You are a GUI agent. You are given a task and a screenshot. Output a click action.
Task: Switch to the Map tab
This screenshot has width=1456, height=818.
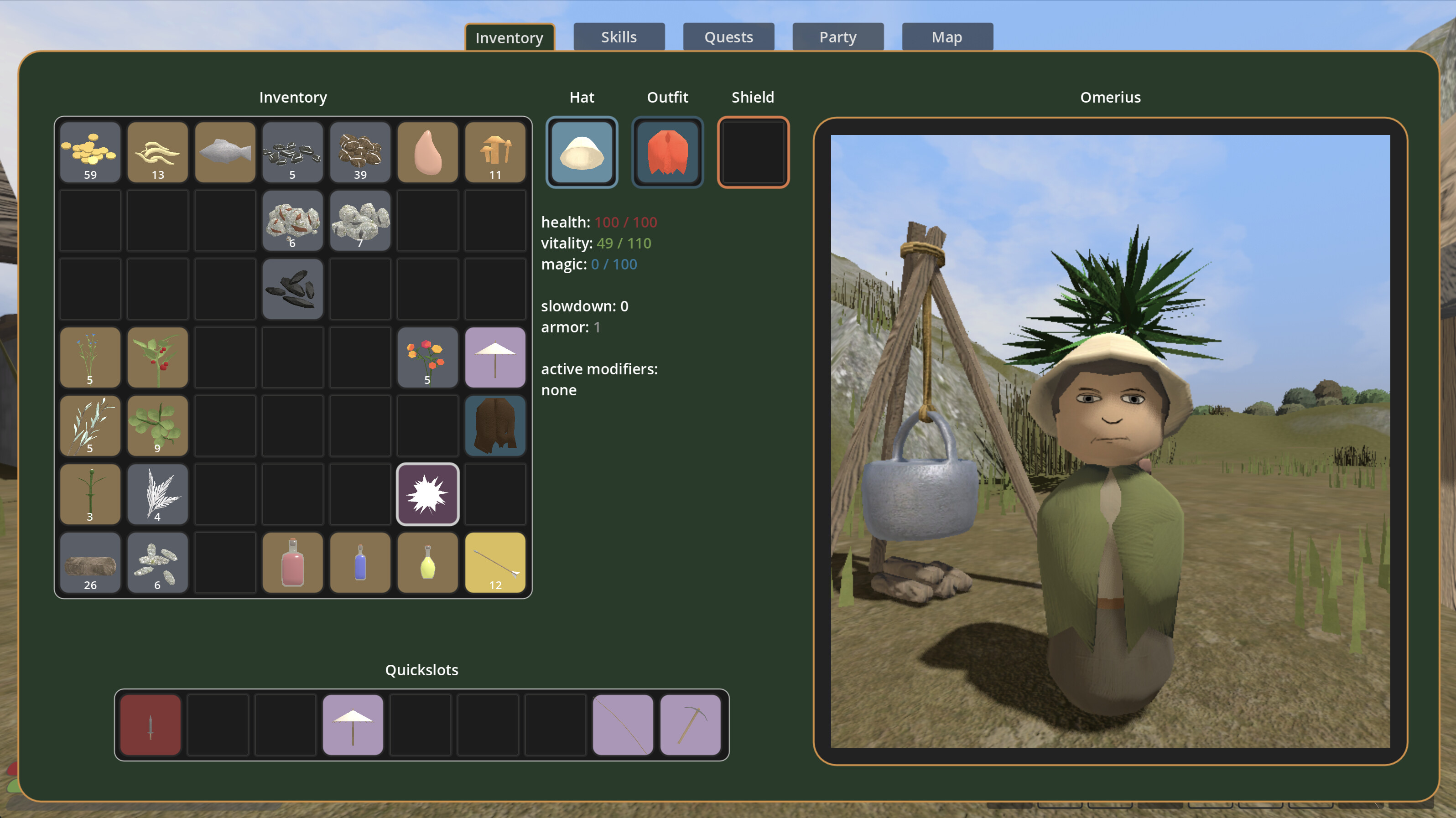point(947,37)
